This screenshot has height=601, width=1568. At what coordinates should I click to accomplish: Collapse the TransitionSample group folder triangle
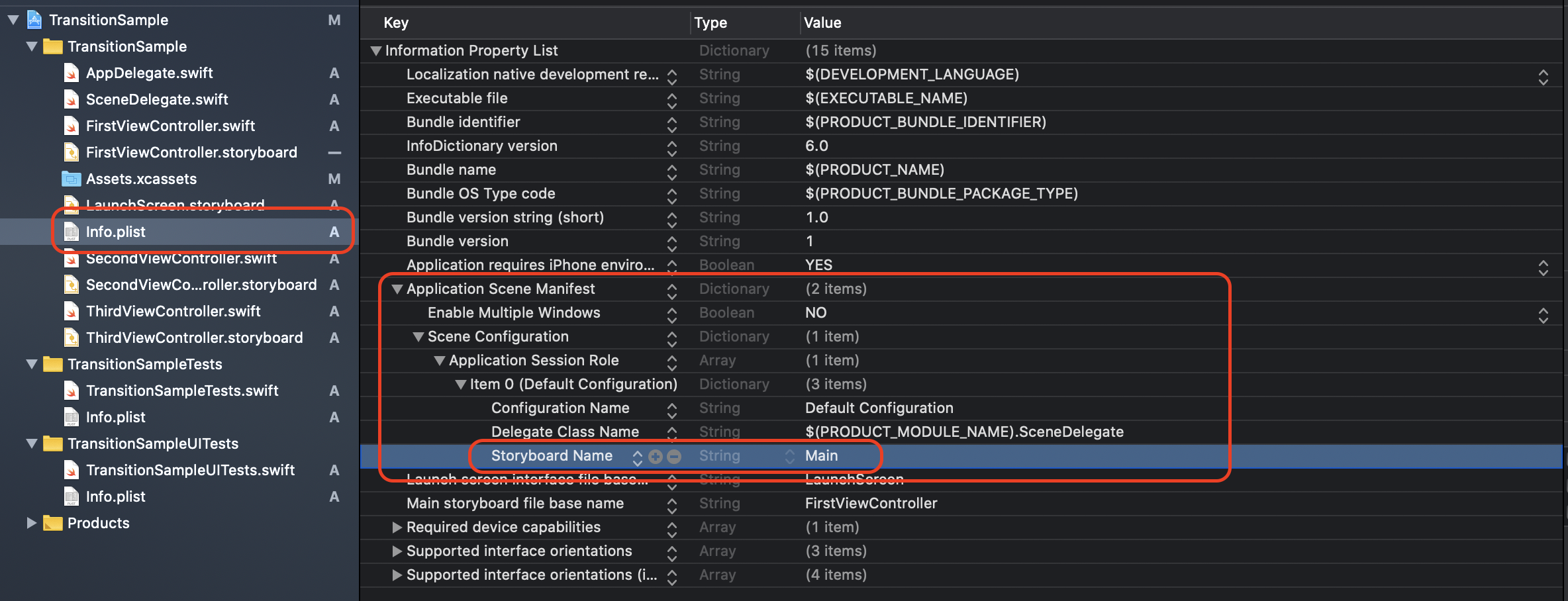pyautogui.click(x=32, y=46)
